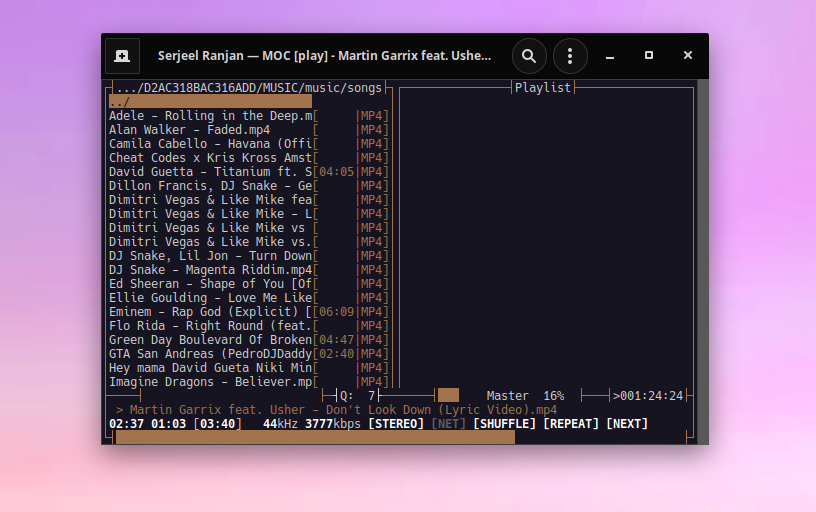Click the Q: 7 queue counter

pos(358,395)
